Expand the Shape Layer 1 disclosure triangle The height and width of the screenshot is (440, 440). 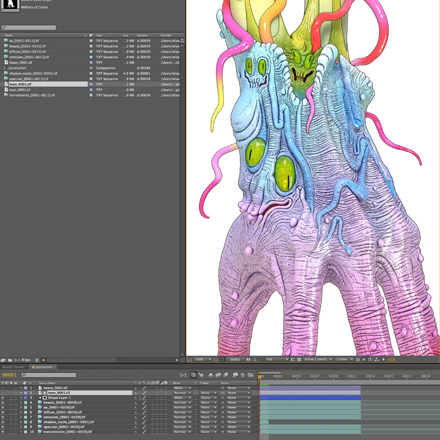[x=40, y=398]
